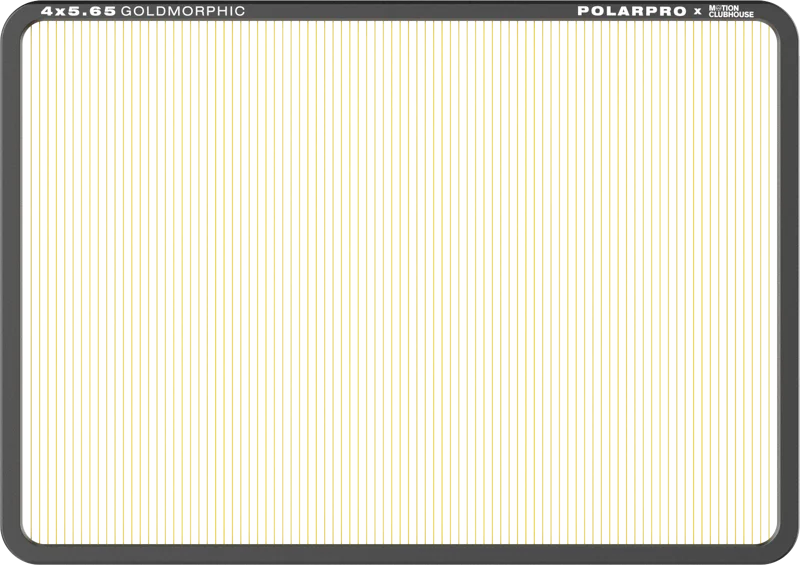Click the x collaboration symbol between logos
The width and height of the screenshot is (800, 565).
tap(697, 12)
